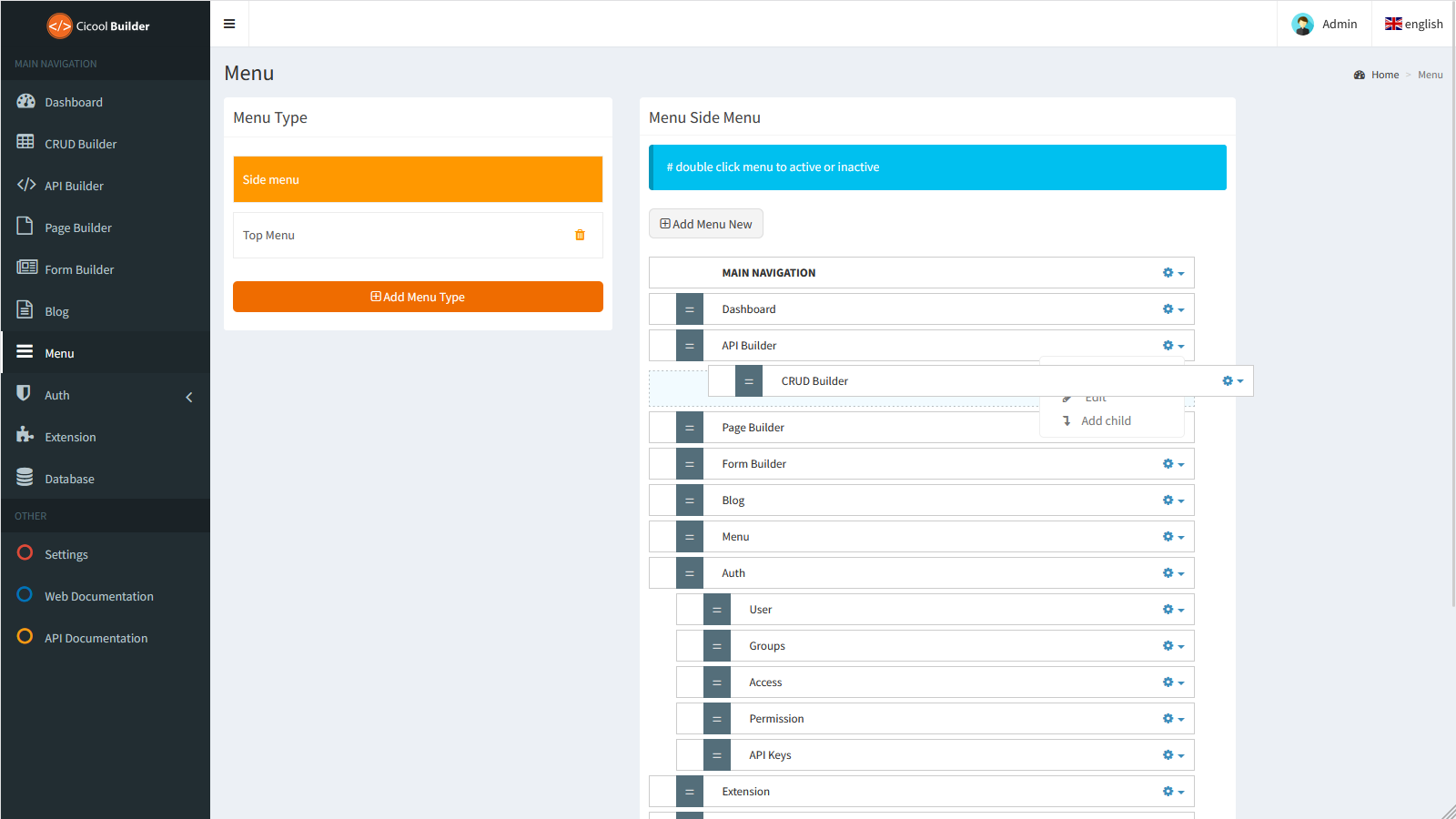Open Dashboard row gear dropdown
Viewport: 1456px width, 819px height.
tap(1173, 309)
